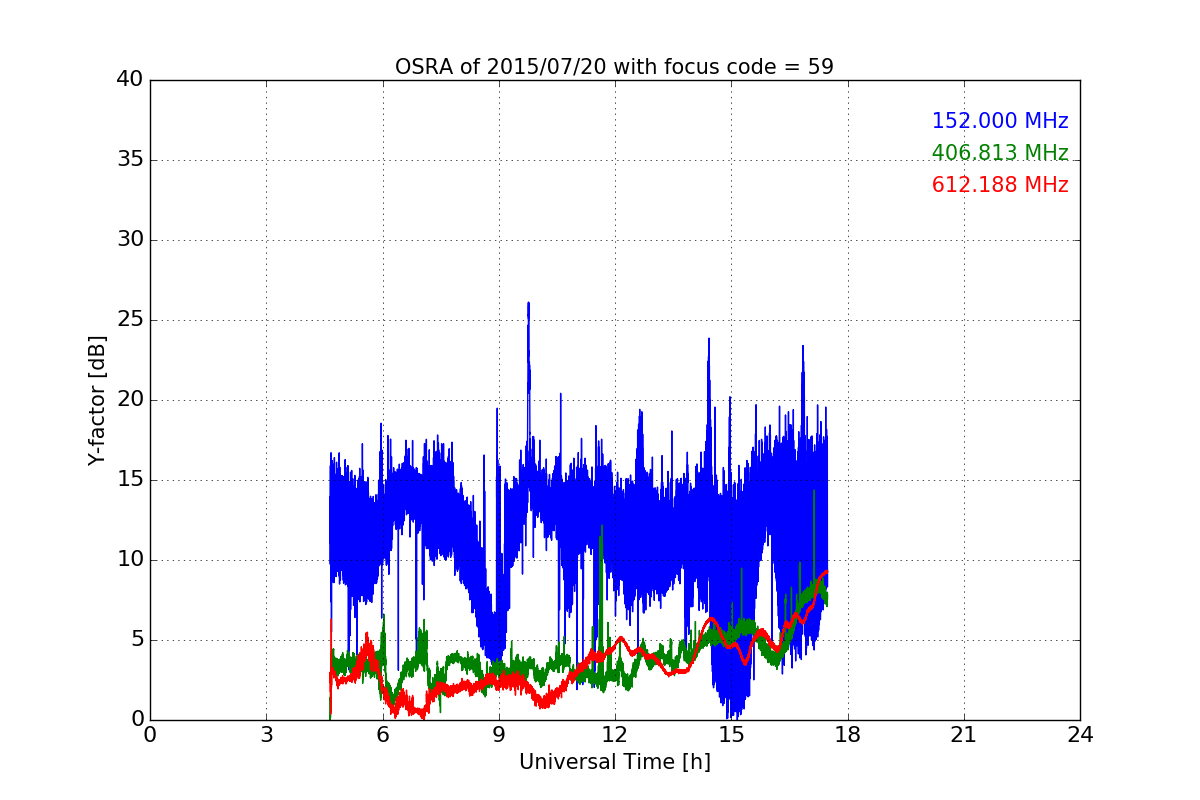Click the "15" tick label on the Universal Time axis
Screen dimensions: 1200x800
[731, 735]
